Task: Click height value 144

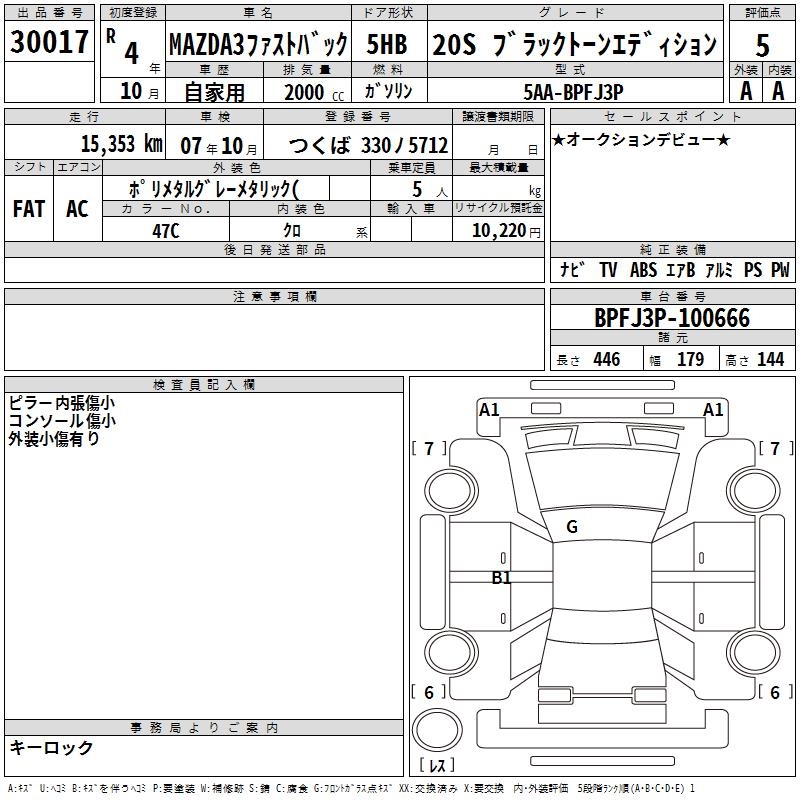Action: pos(770,359)
